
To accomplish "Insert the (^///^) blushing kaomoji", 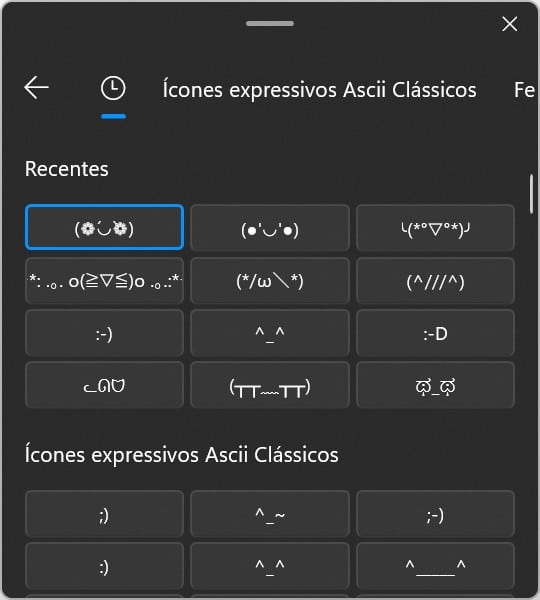I will pos(435,280).
